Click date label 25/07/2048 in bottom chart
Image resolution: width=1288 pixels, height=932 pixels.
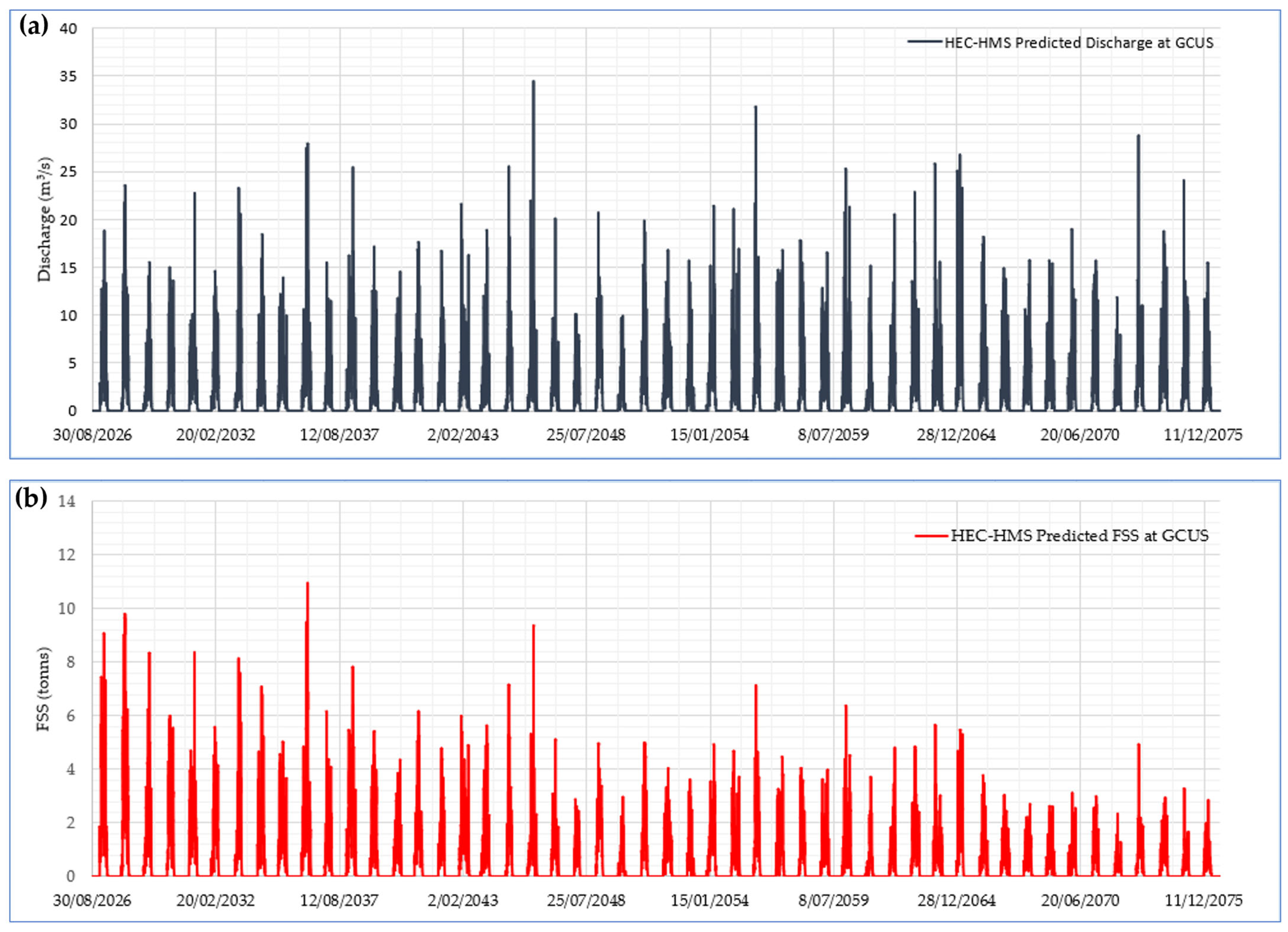tap(586, 901)
